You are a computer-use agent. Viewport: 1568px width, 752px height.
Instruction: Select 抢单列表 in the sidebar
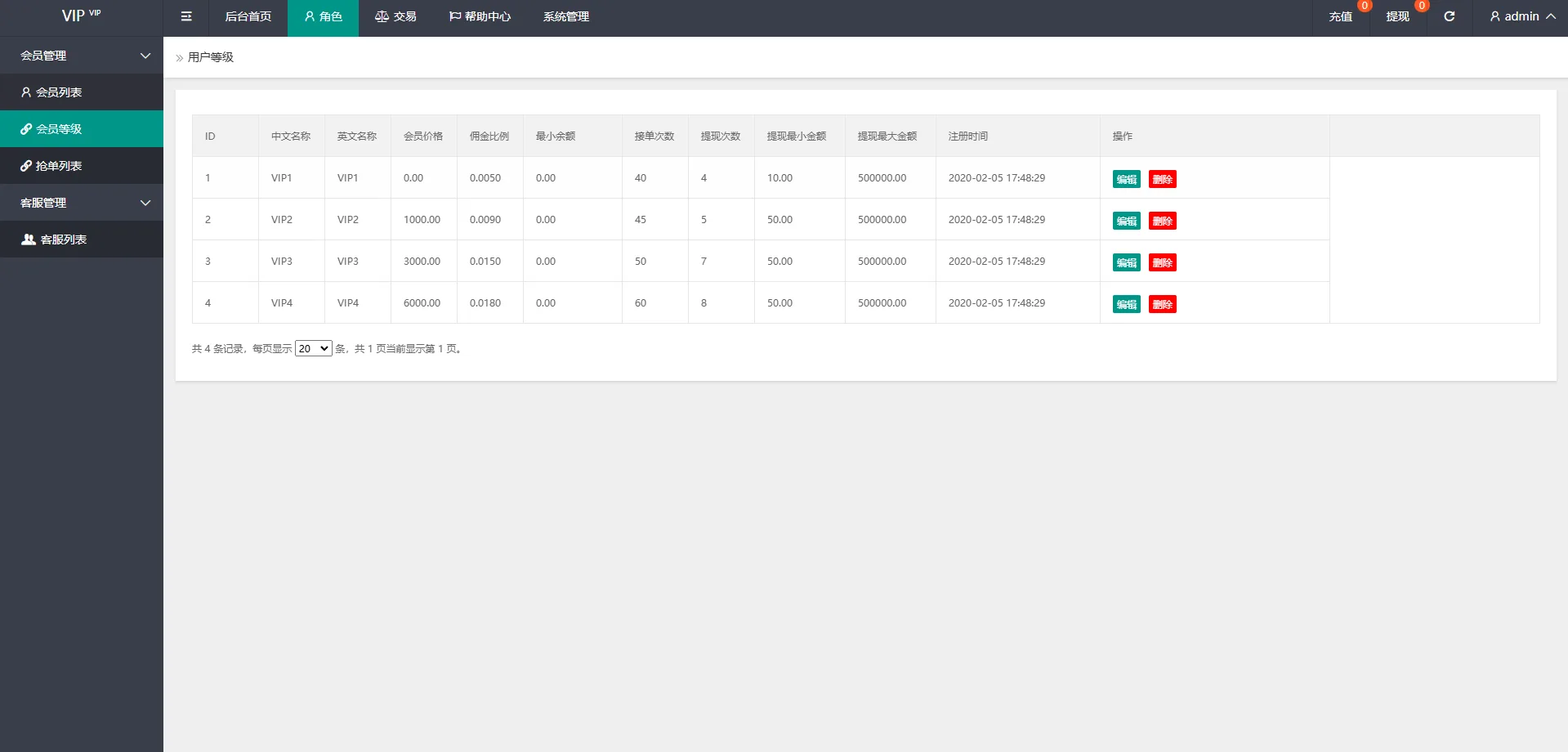[x=59, y=166]
